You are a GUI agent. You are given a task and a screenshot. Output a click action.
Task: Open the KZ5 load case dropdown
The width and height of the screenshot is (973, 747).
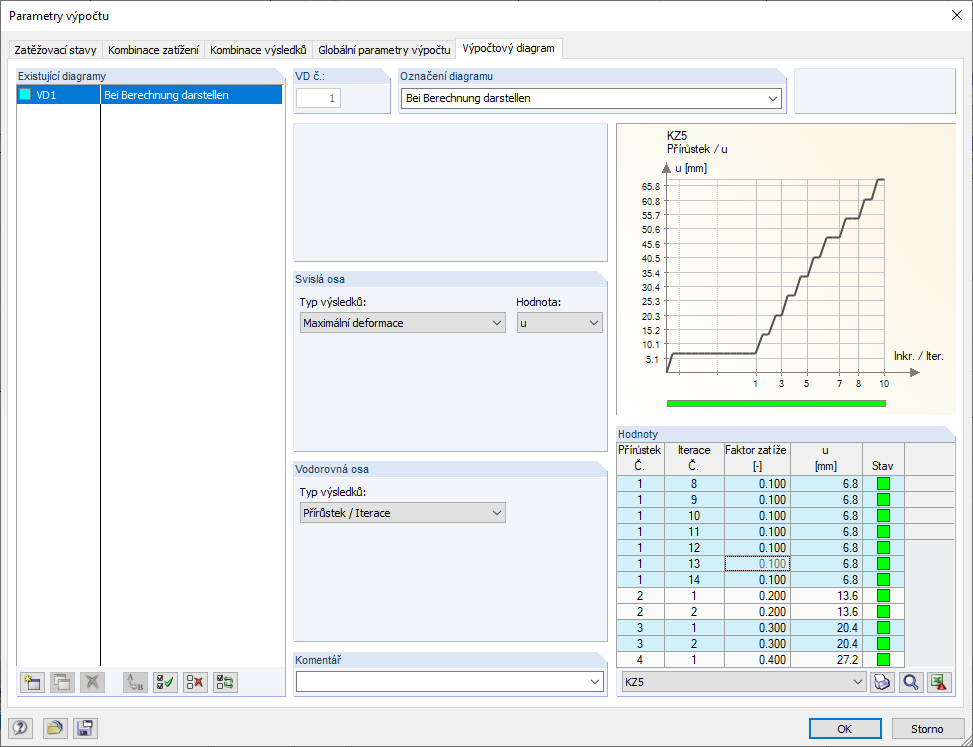(743, 682)
